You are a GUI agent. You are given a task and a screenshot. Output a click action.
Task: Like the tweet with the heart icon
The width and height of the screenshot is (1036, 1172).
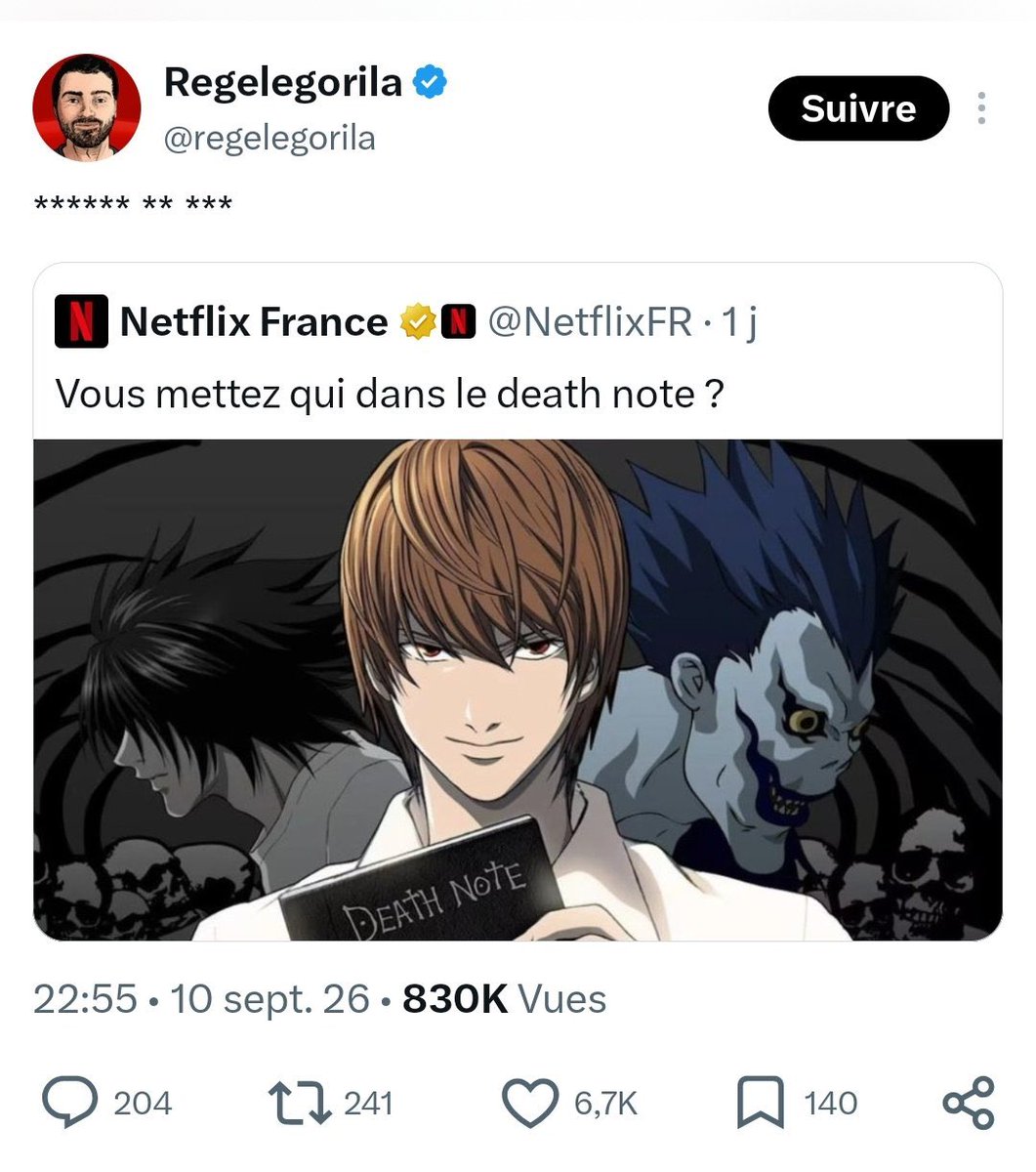tap(530, 1103)
